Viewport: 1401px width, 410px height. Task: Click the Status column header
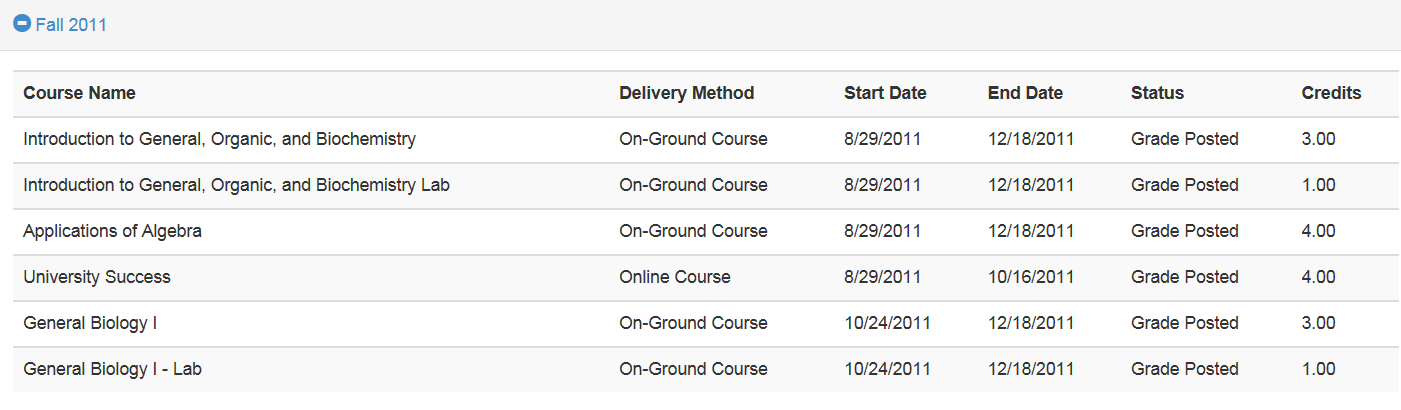pos(1157,93)
